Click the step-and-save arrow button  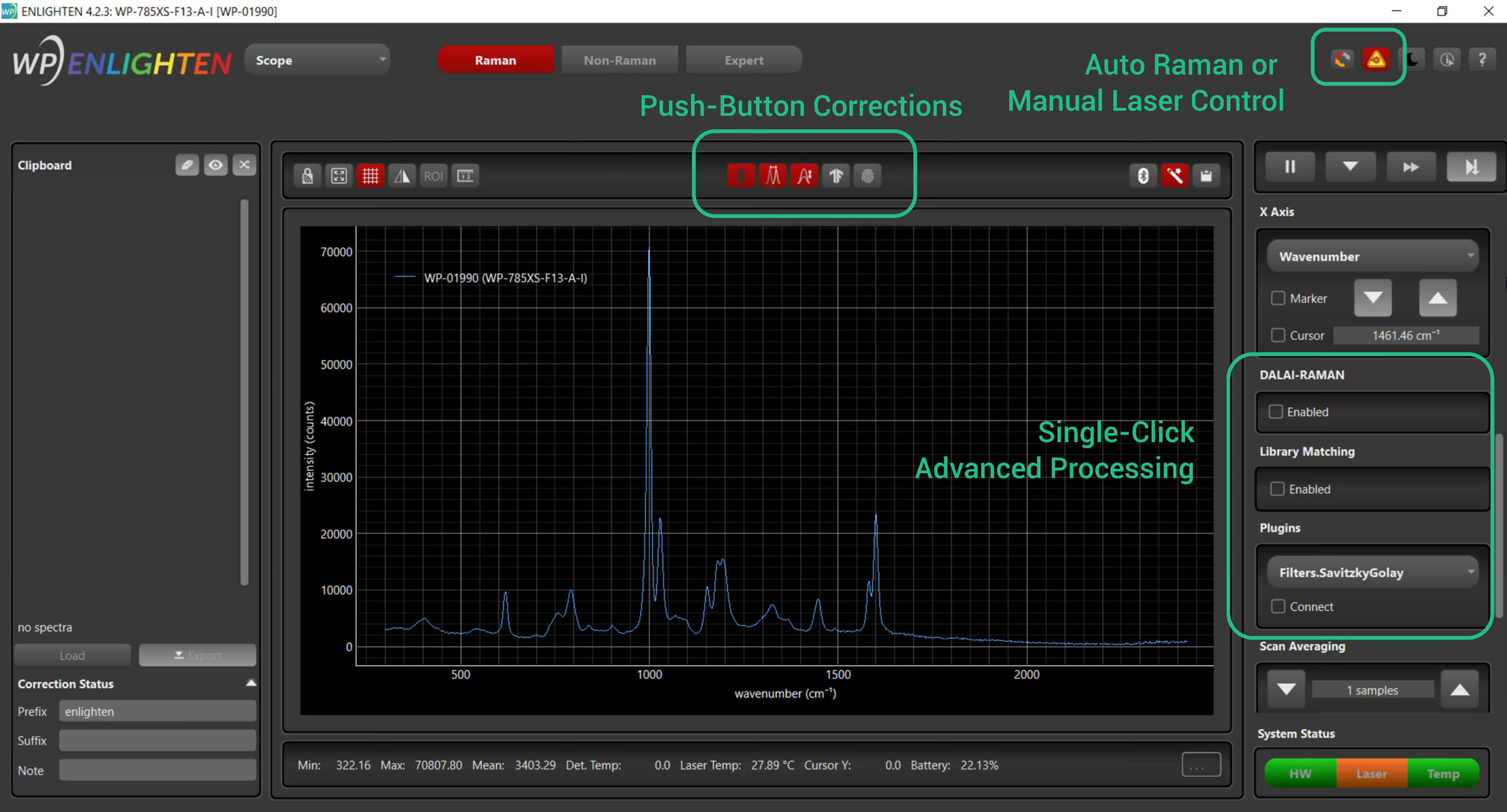(x=1471, y=167)
